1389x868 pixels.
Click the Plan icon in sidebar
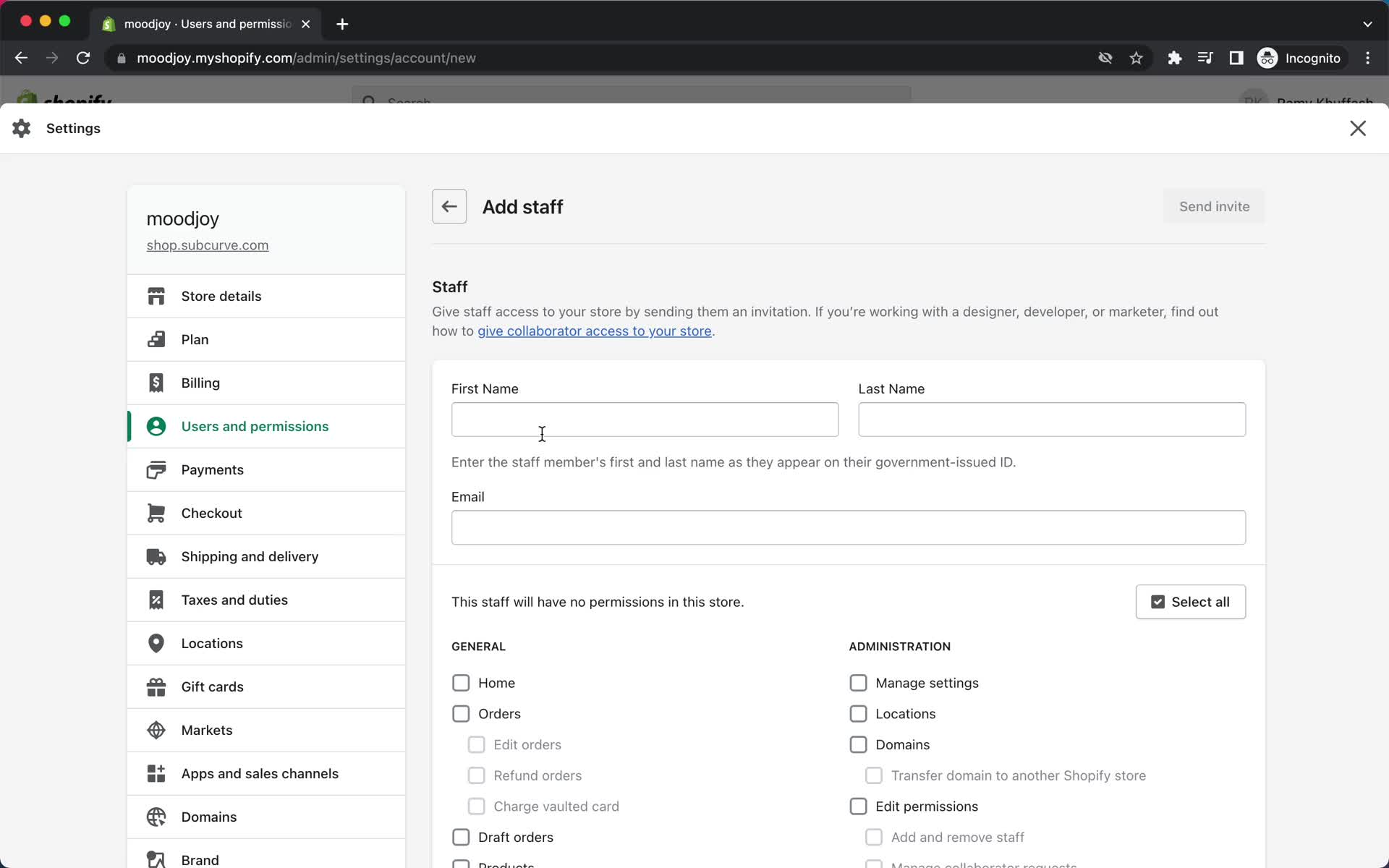coord(156,339)
